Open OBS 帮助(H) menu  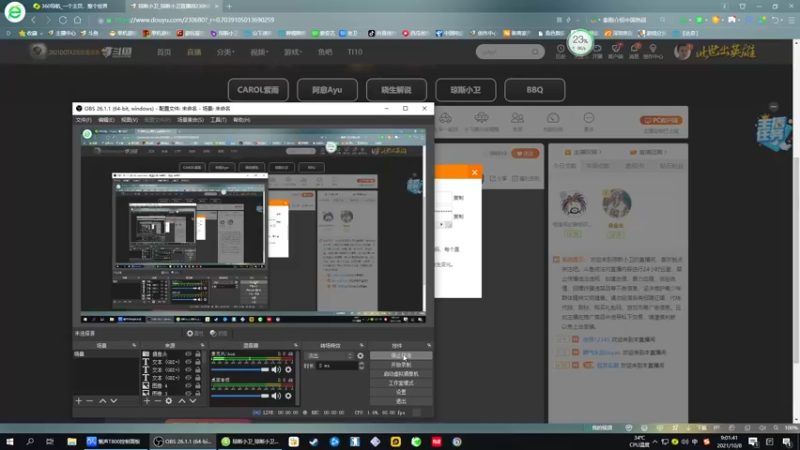pos(242,120)
